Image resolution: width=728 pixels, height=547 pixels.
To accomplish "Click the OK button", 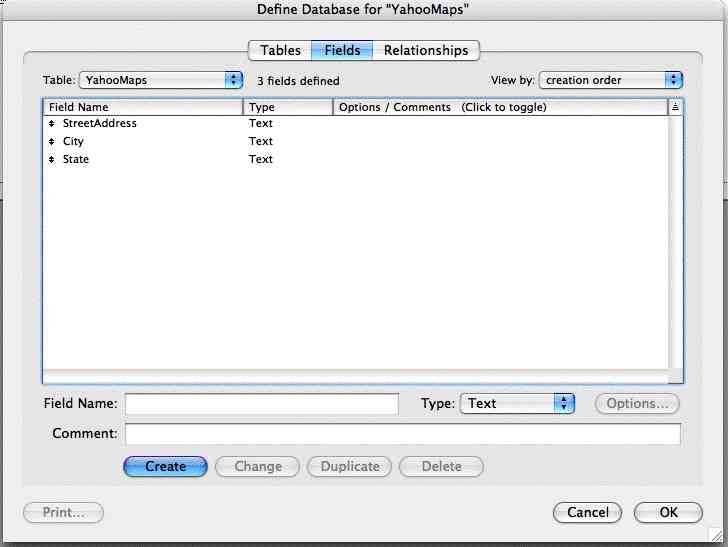I will (668, 512).
